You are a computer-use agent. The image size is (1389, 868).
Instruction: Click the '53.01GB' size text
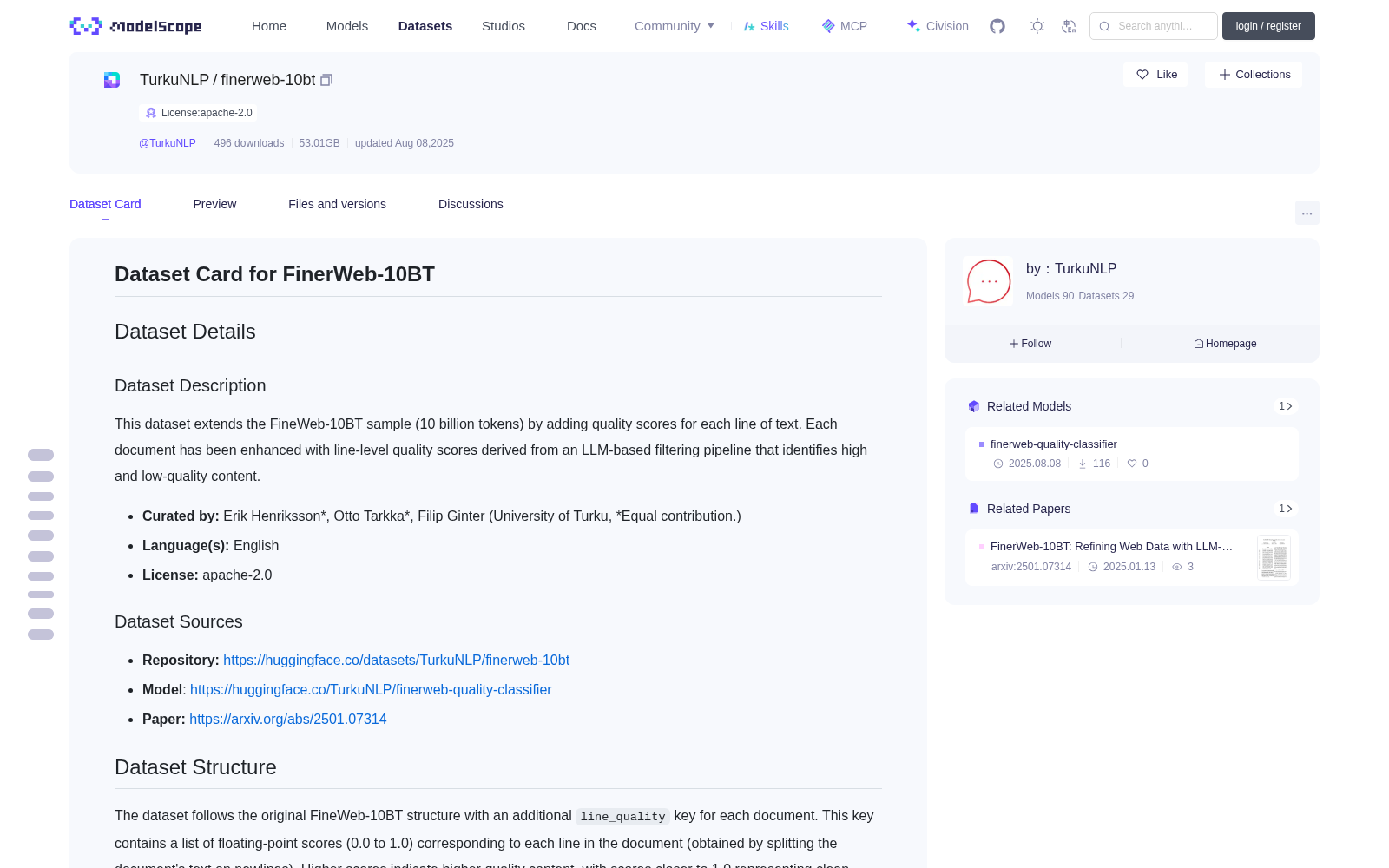click(x=319, y=143)
